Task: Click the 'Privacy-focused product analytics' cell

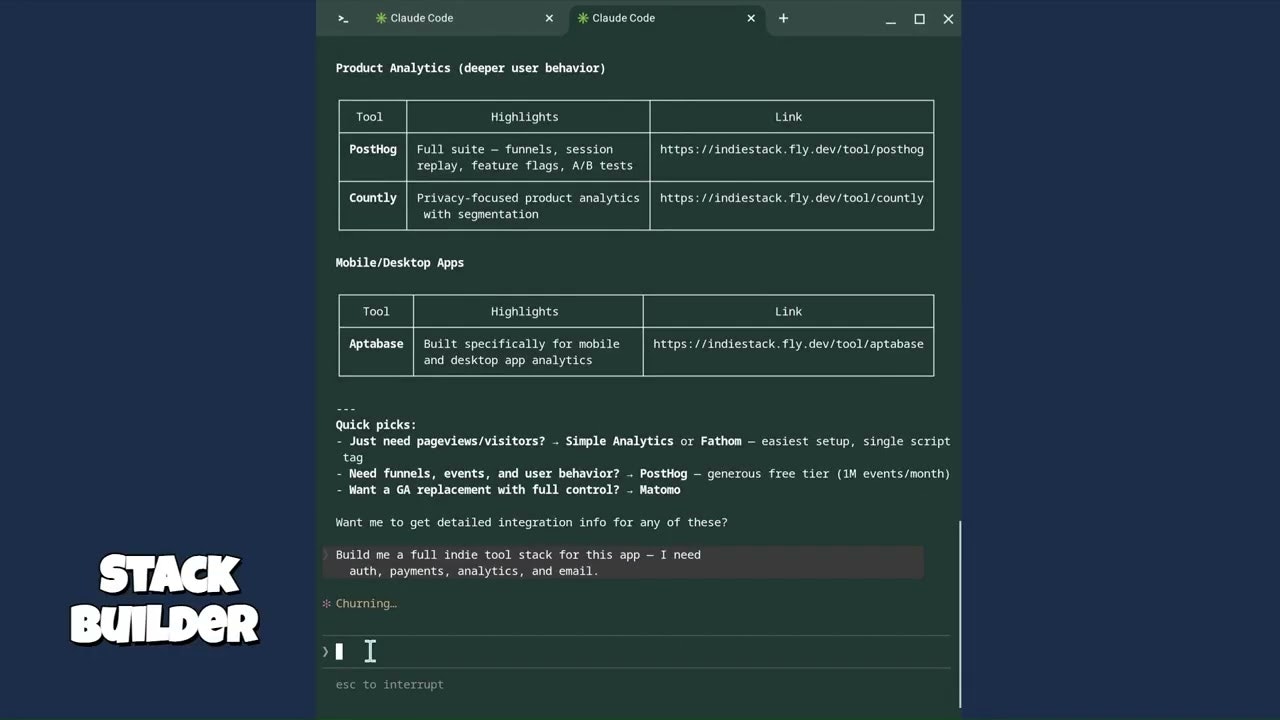Action: click(528, 206)
